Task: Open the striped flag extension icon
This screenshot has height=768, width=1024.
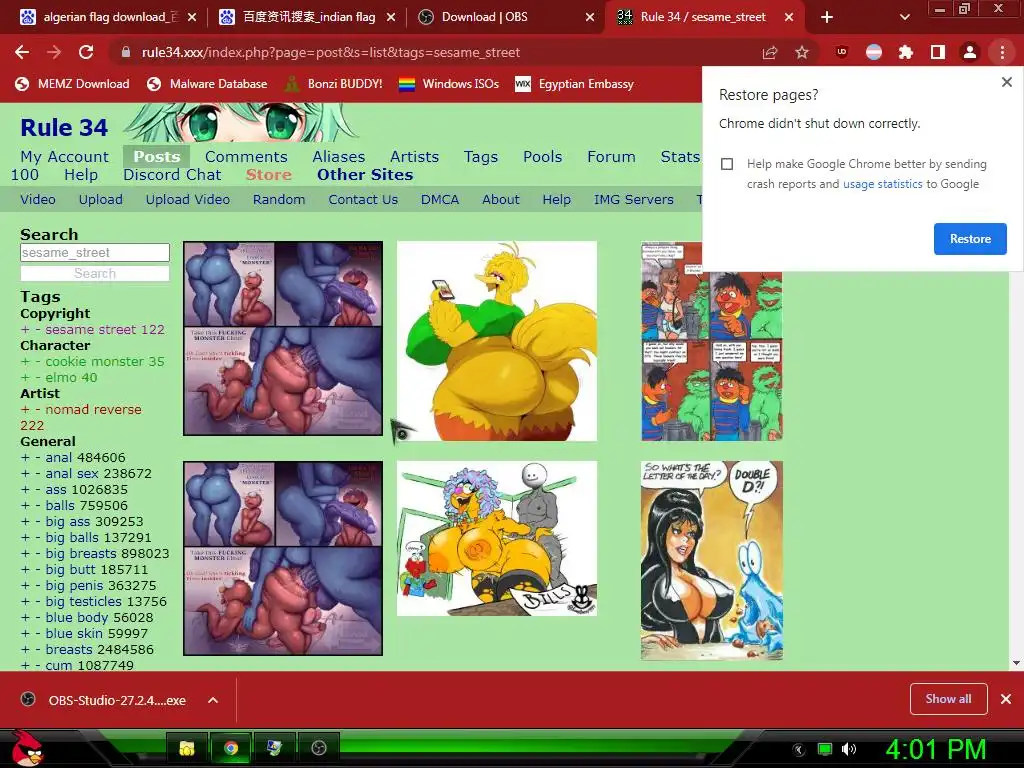Action: pos(874,52)
